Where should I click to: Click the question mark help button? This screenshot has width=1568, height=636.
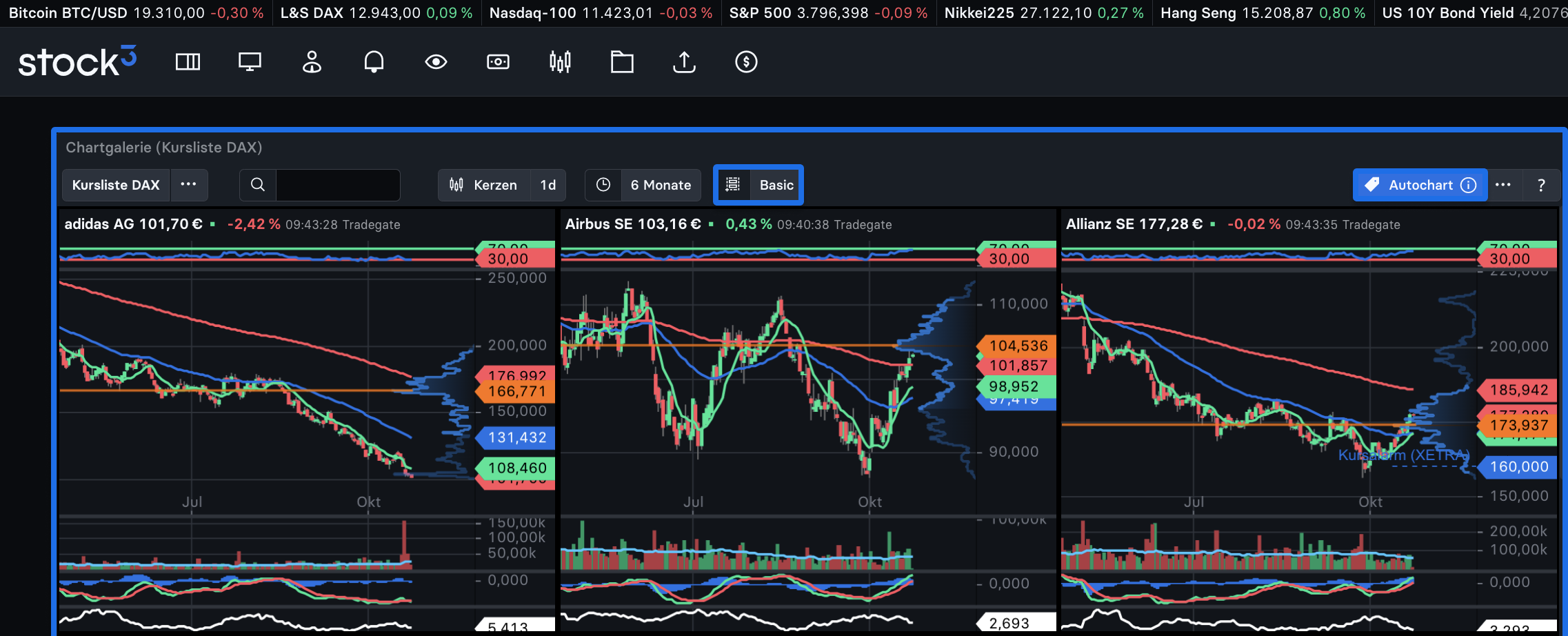tap(1541, 185)
